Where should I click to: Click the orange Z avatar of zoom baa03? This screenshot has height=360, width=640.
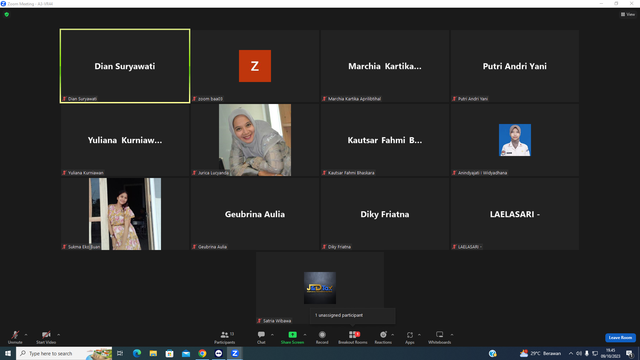(255, 66)
